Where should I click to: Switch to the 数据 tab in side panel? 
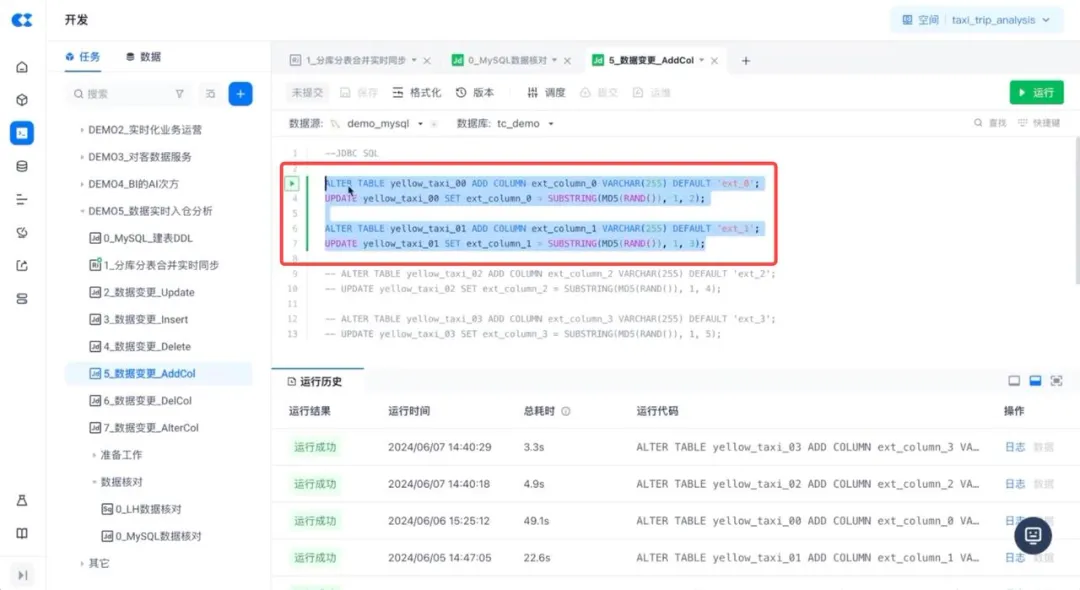143,57
